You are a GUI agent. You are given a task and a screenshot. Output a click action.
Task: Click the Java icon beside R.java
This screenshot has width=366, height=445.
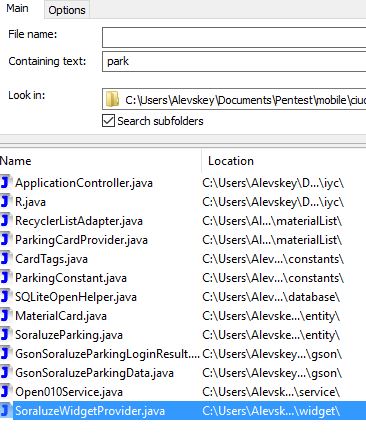coord(6,202)
